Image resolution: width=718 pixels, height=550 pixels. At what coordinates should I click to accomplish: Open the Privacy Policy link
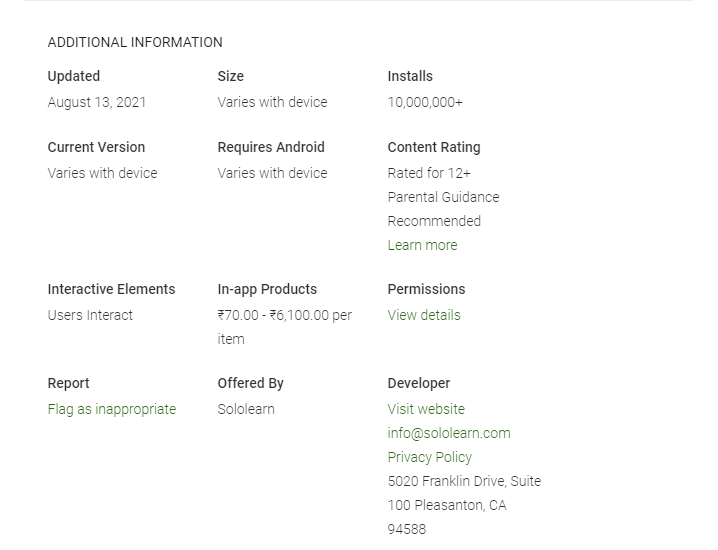pyautogui.click(x=429, y=457)
